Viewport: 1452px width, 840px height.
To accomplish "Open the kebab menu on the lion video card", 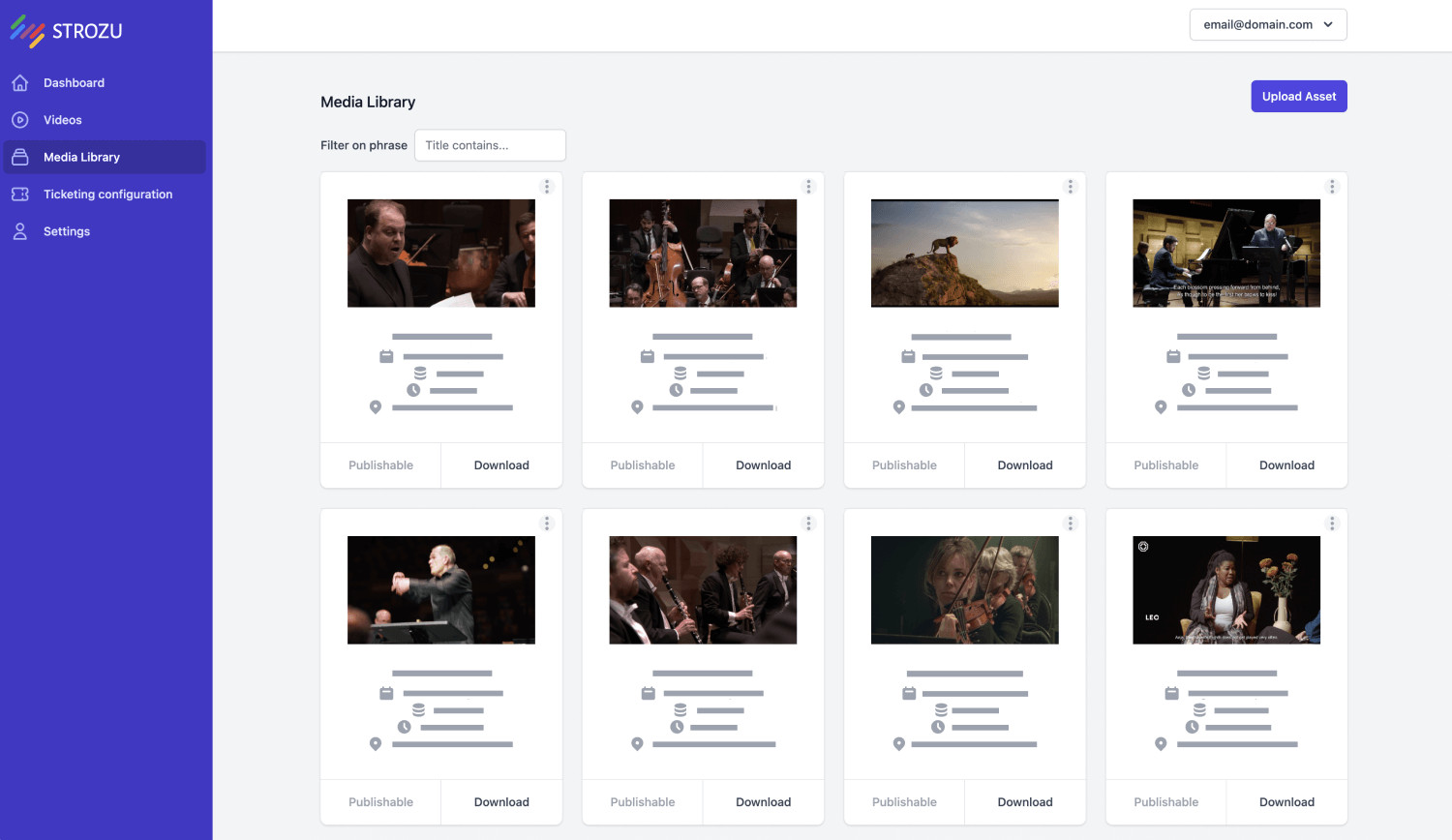I will coord(1070,187).
